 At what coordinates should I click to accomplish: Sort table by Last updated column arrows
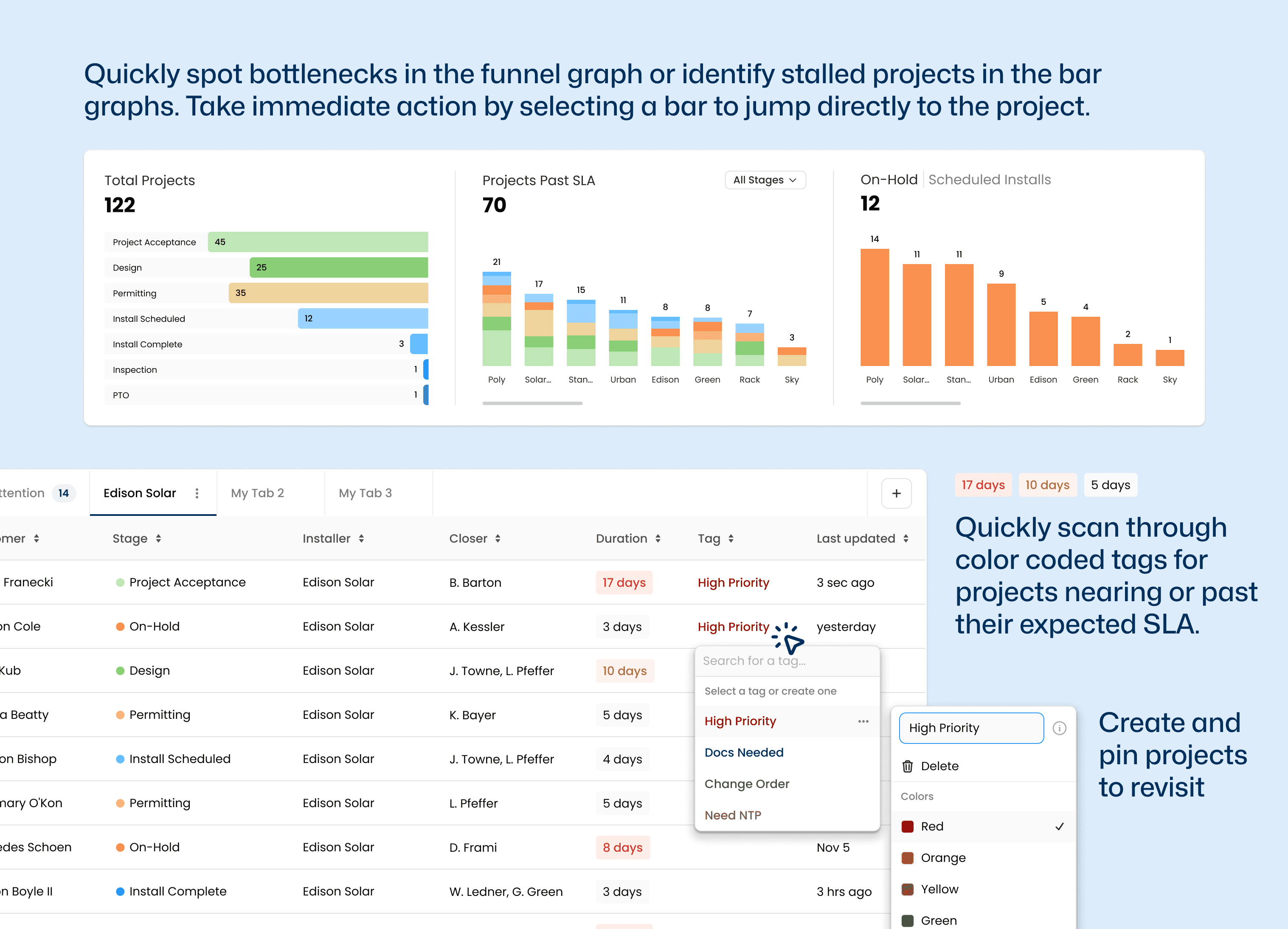click(x=906, y=538)
